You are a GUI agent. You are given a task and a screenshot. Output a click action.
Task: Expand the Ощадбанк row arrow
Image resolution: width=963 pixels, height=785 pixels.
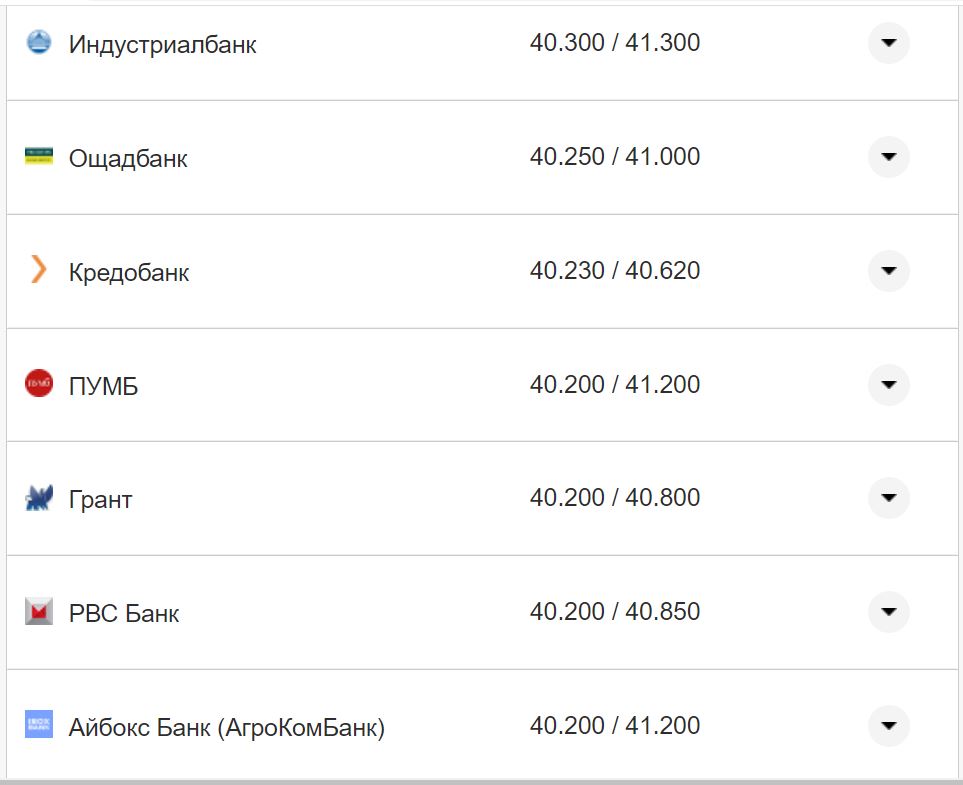(x=888, y=157)
